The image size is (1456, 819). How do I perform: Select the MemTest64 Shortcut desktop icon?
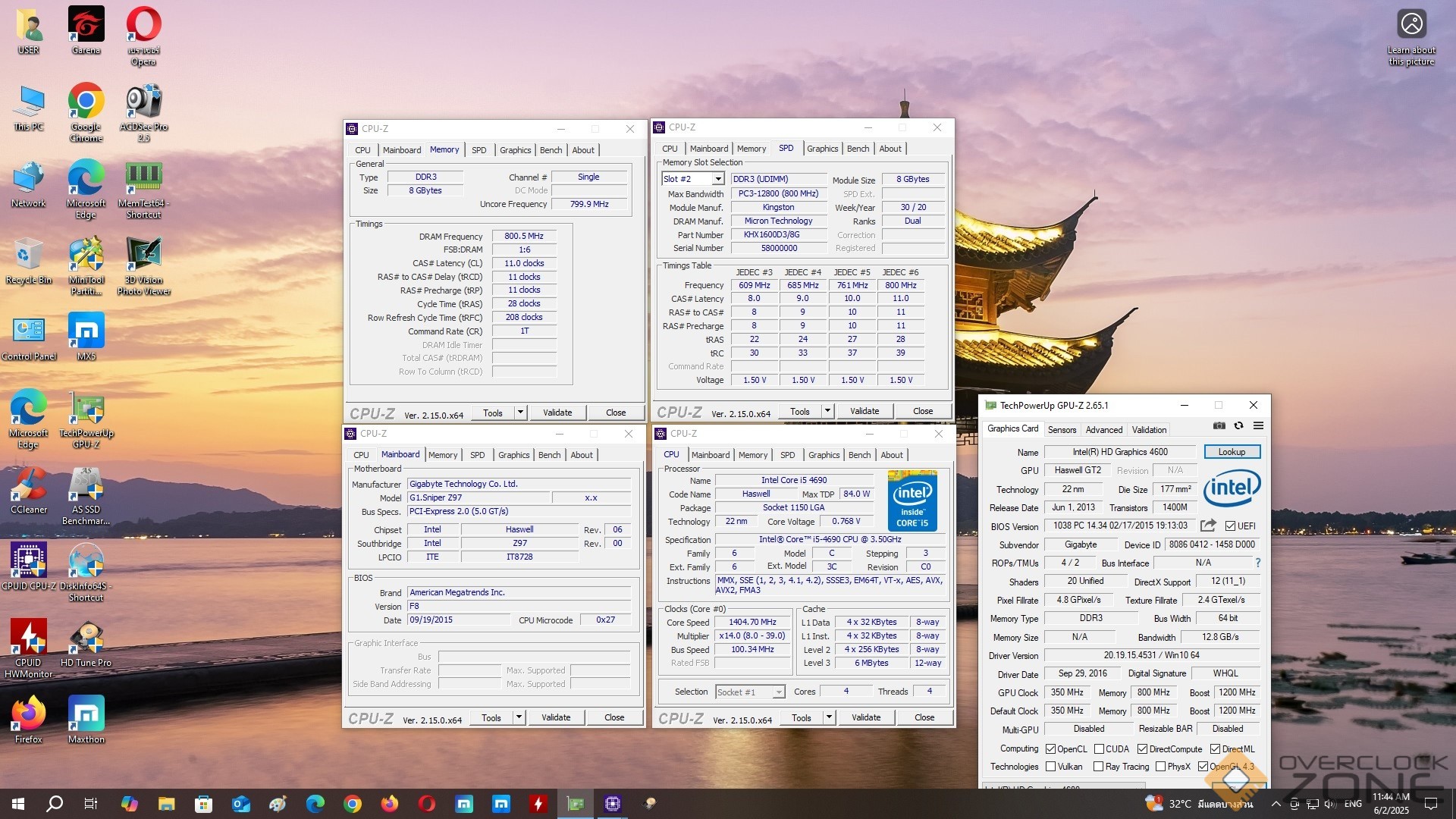click(x=143, y=190)
